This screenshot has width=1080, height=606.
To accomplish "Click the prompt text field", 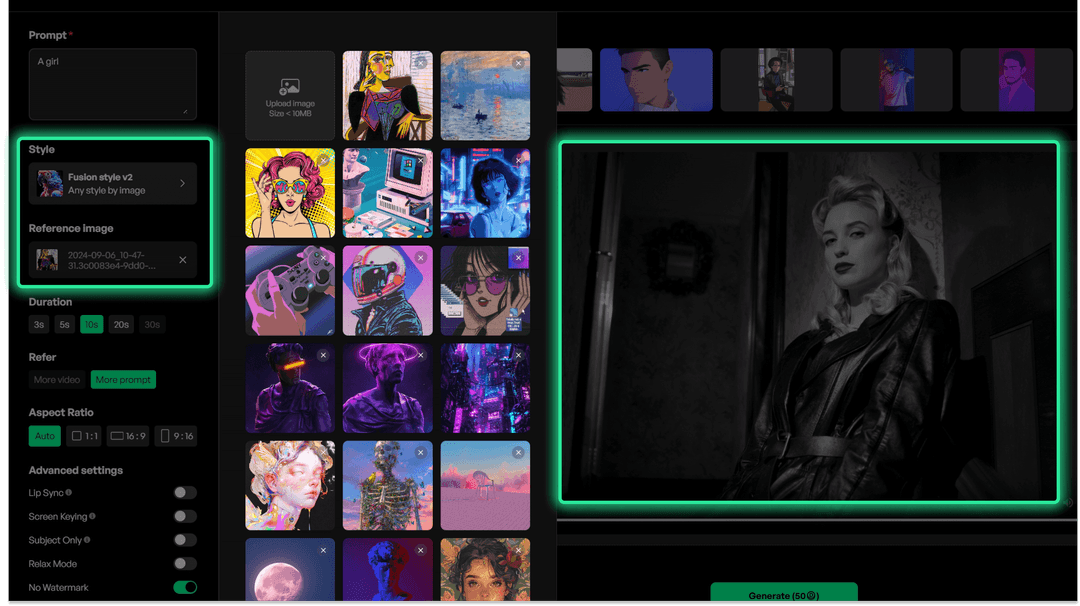I will pyautogui.click(x=112, y=84).
